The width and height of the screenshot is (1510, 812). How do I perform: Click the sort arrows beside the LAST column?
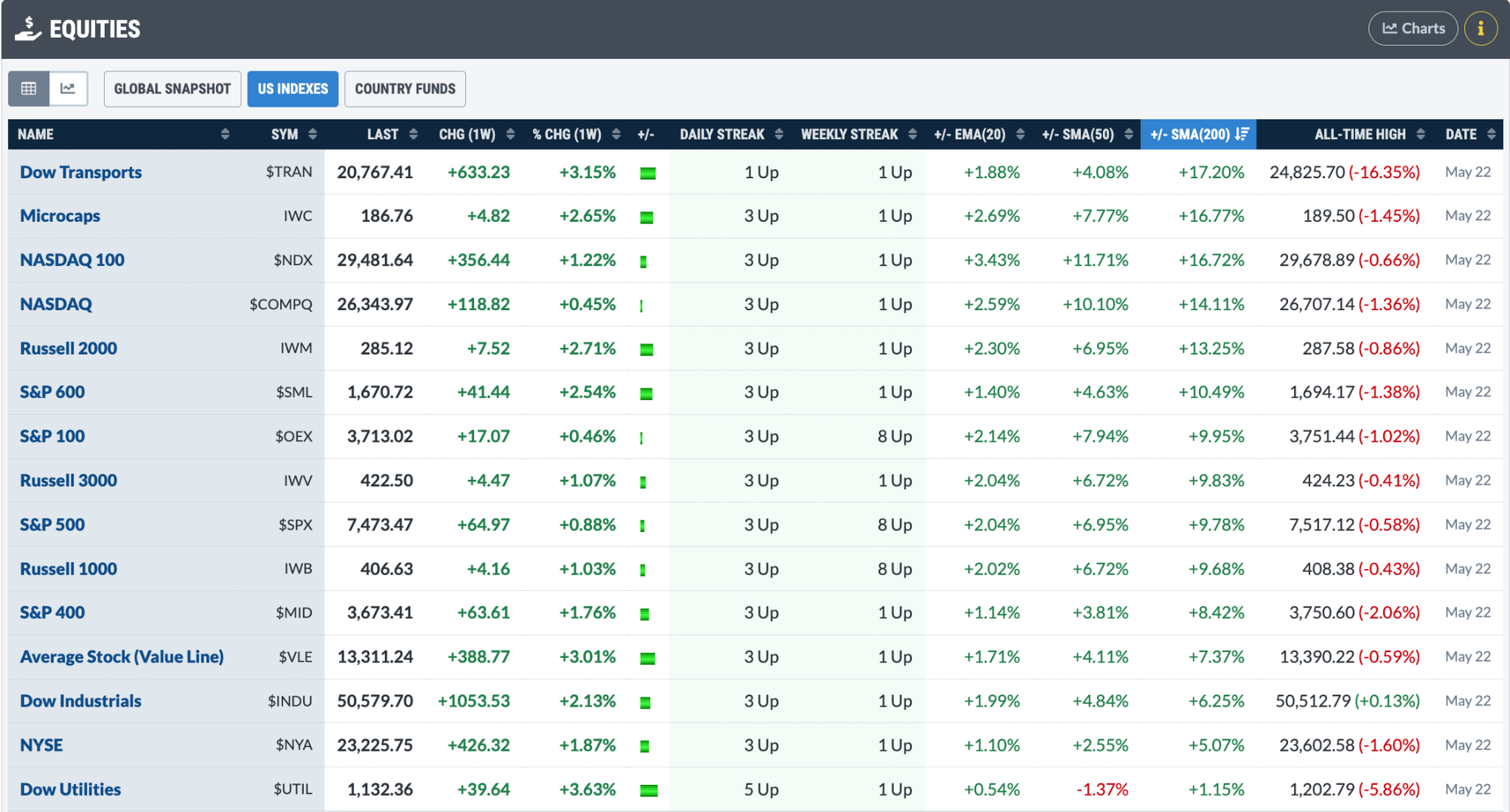413,134
